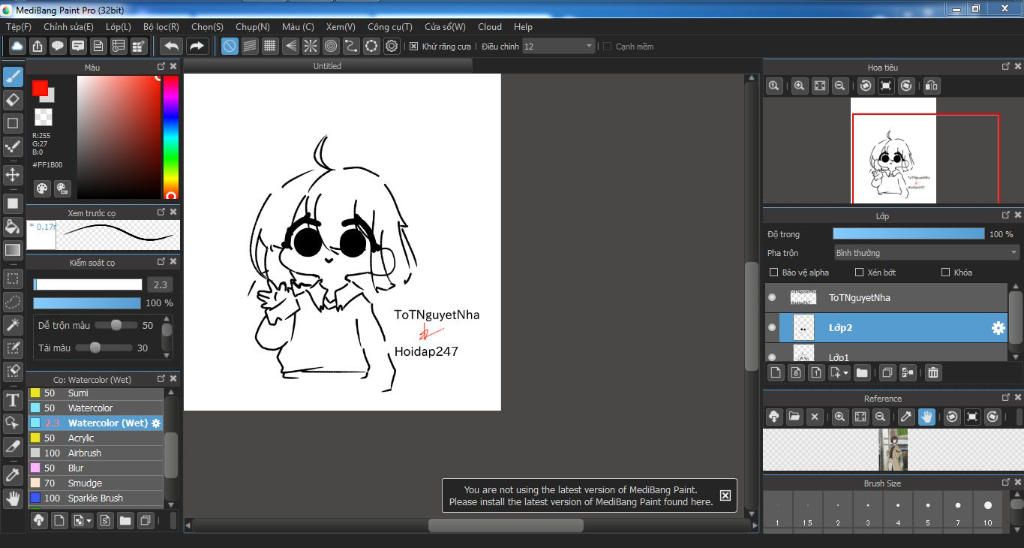Select the Sumi brush
1024x548 pixels.
[95, 393]
